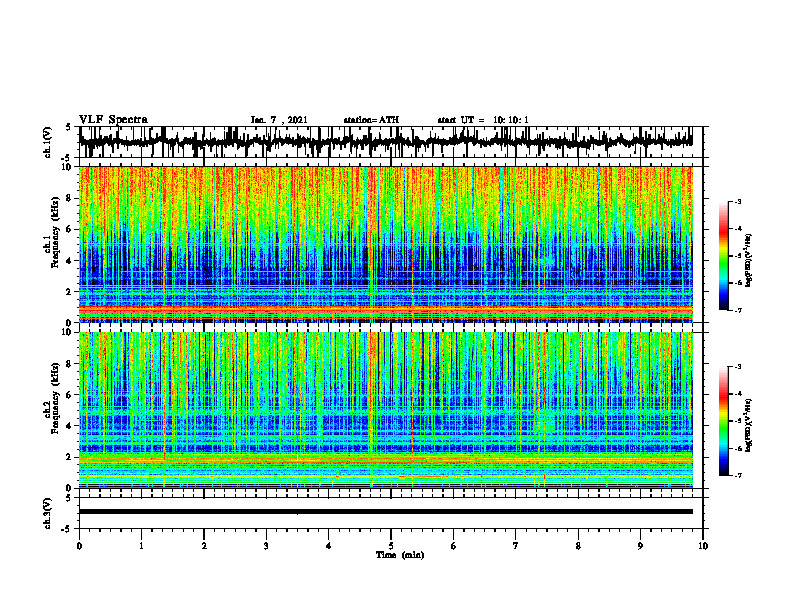The height and width of the screenshot is (612, 792).
Task: Click the '6' kHz tick of ch.1 spectrogram
Action: [x=70, y=229]
